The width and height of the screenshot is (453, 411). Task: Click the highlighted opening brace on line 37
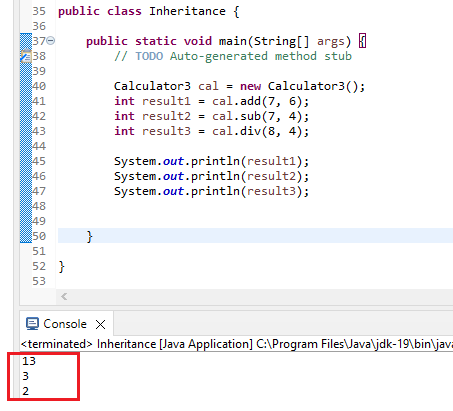click(363, 41)
